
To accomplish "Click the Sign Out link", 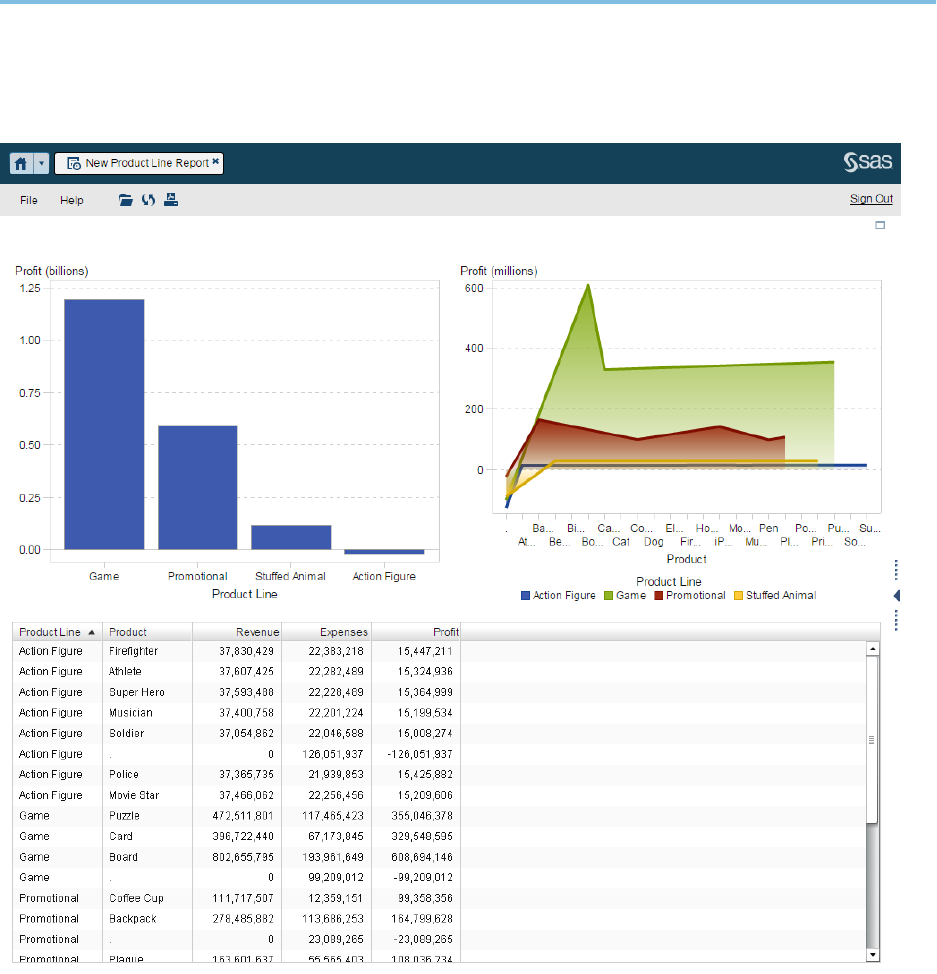I will tap(871, 199).
